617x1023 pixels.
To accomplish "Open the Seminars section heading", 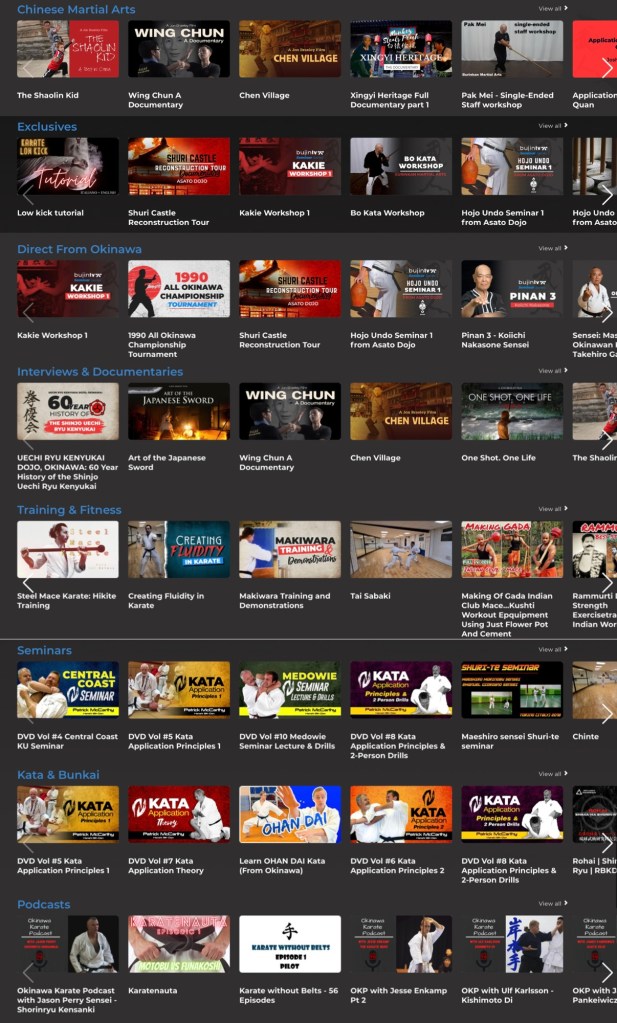I will 44,650.
